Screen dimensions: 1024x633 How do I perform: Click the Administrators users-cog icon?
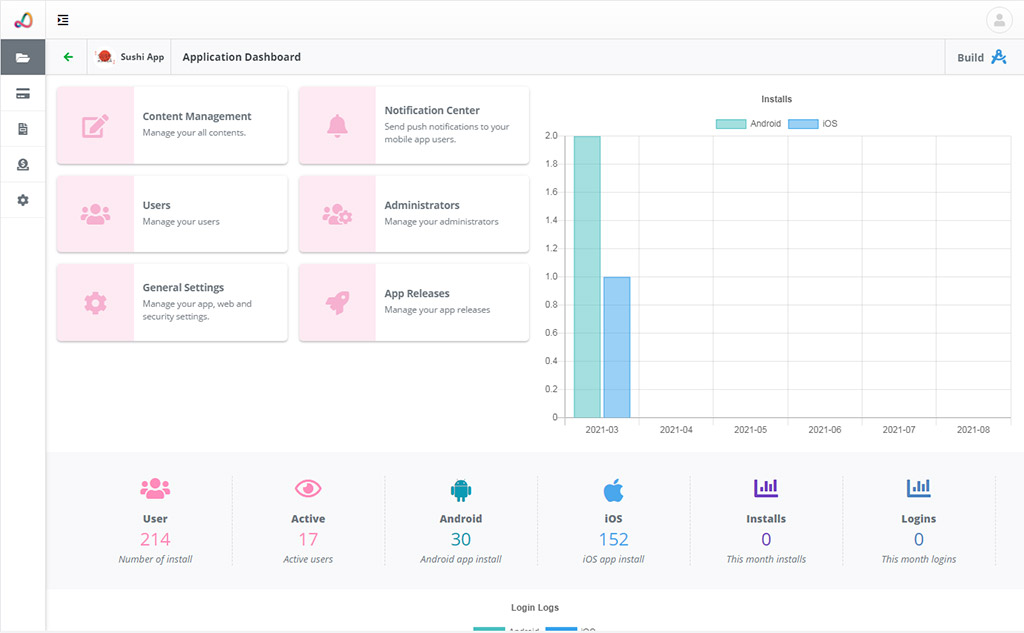(x=337, y=214)
